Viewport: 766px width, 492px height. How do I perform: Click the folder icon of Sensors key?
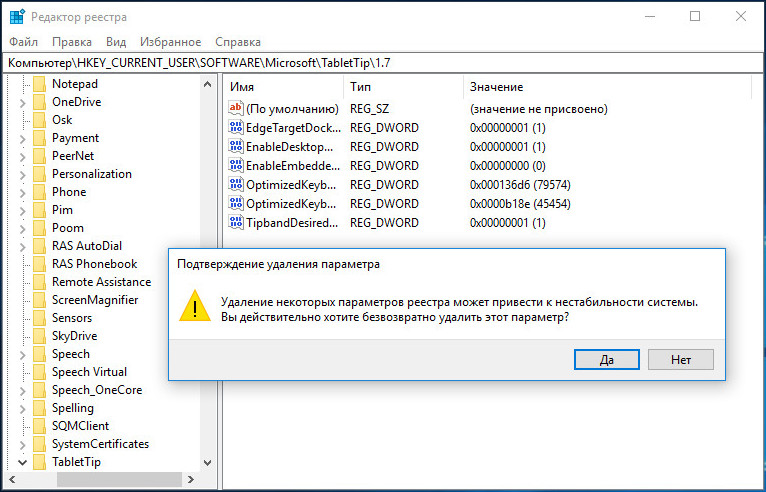(x=40, y=318)
